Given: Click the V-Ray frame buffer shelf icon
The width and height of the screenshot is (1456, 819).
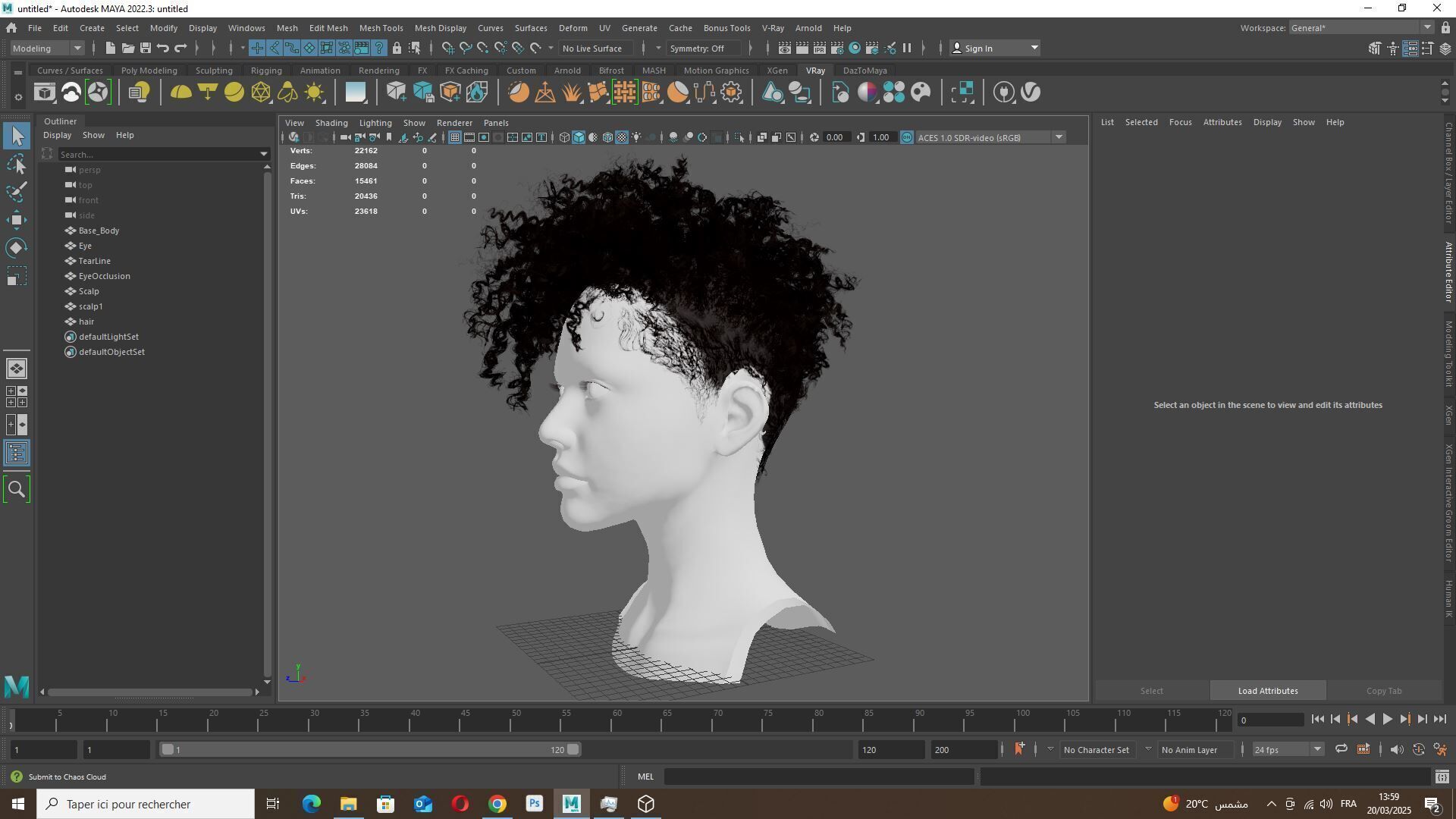Looking at the screenshot, I should point(45,93).
